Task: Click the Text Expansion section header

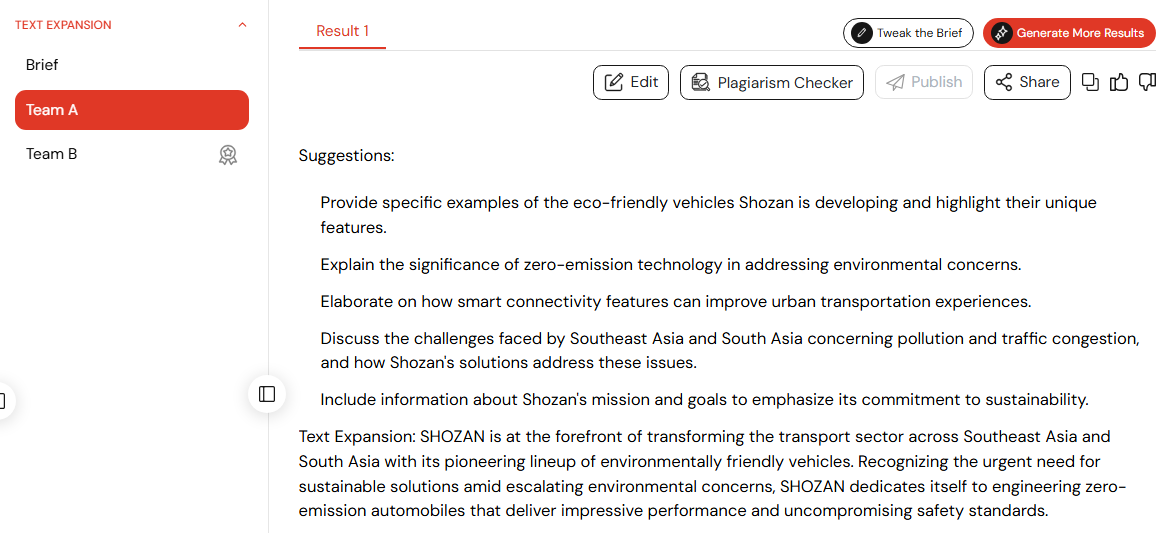Action: coord(63,25)
